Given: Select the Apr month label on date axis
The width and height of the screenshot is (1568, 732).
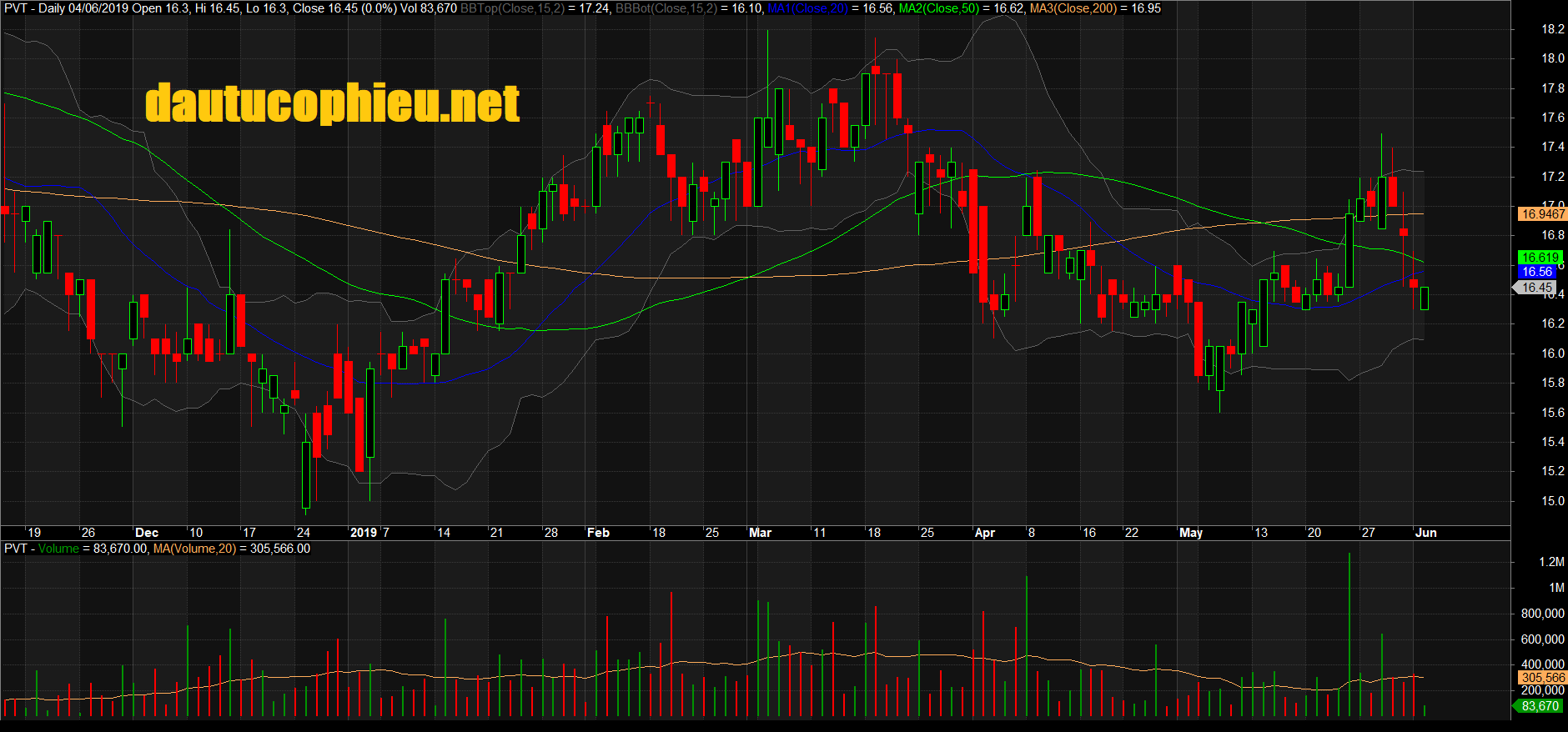Looking at the screenshot, I should (x=985, y=533).
